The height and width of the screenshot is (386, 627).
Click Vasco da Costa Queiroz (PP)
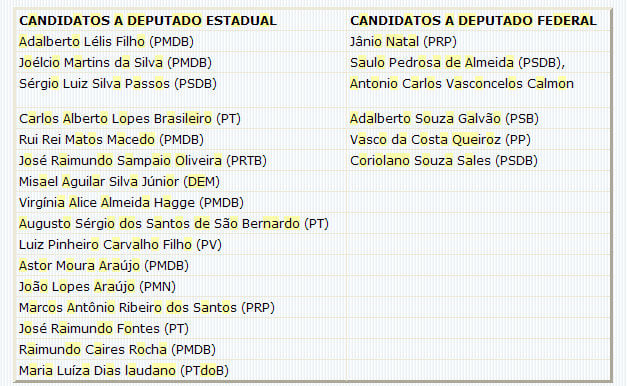[441, 140]
